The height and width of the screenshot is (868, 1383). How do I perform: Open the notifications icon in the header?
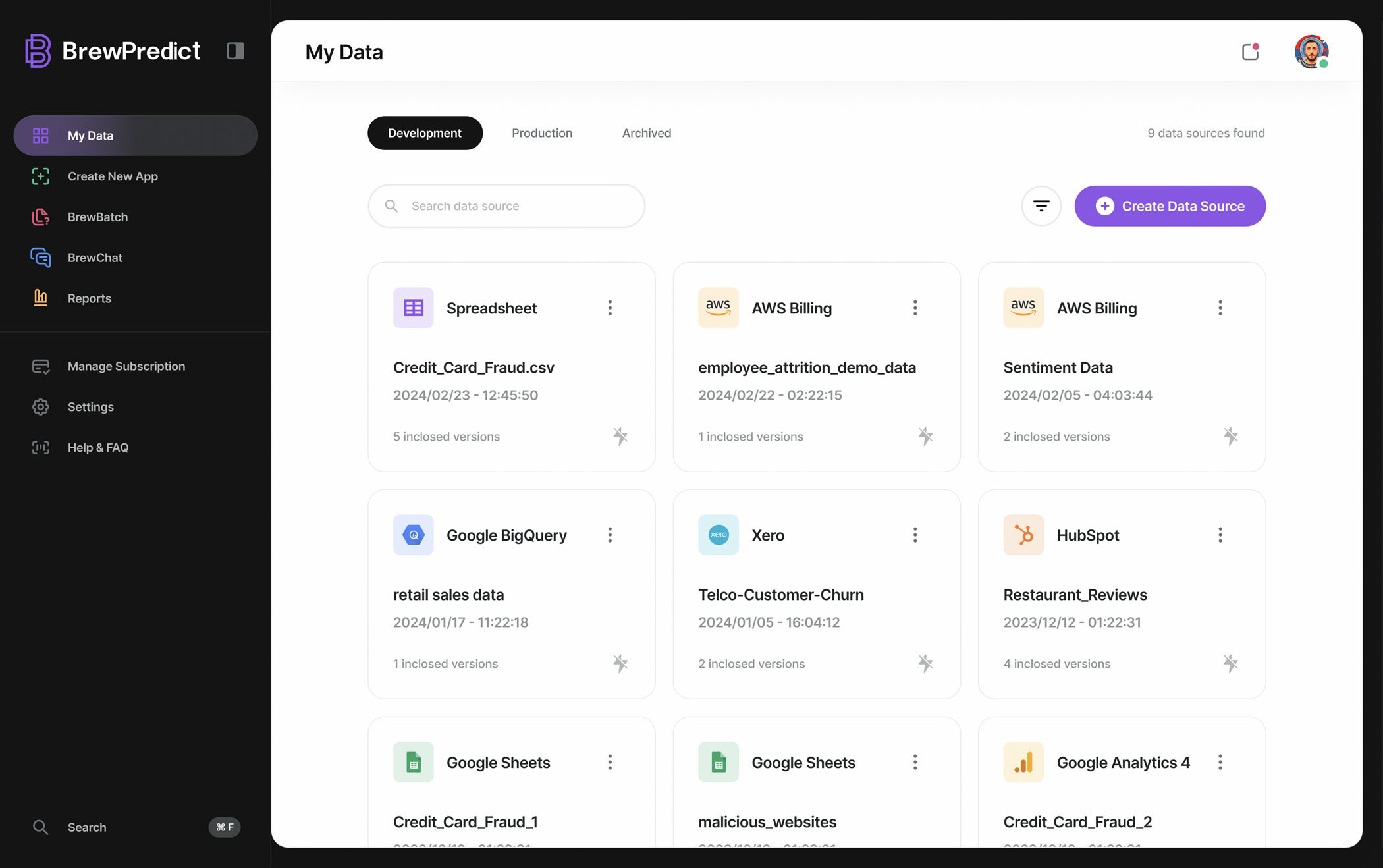[1250, 51]
